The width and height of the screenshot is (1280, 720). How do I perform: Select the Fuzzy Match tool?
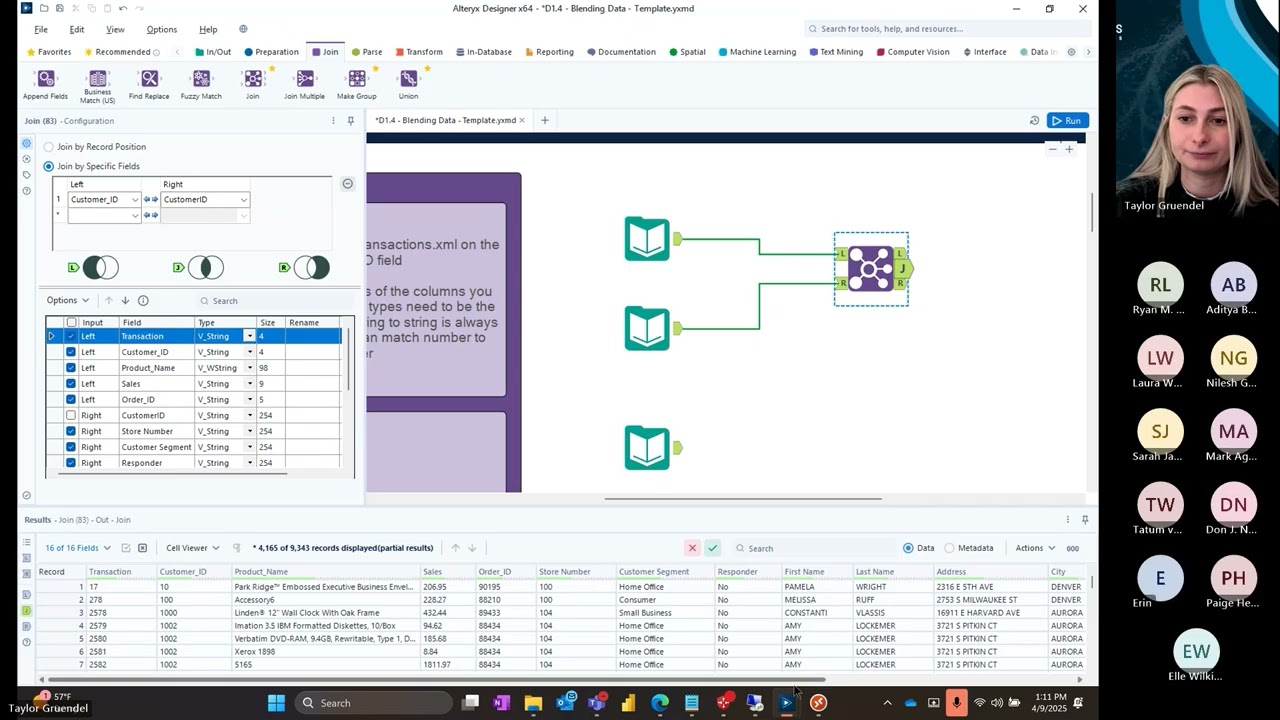coord(200,85)
